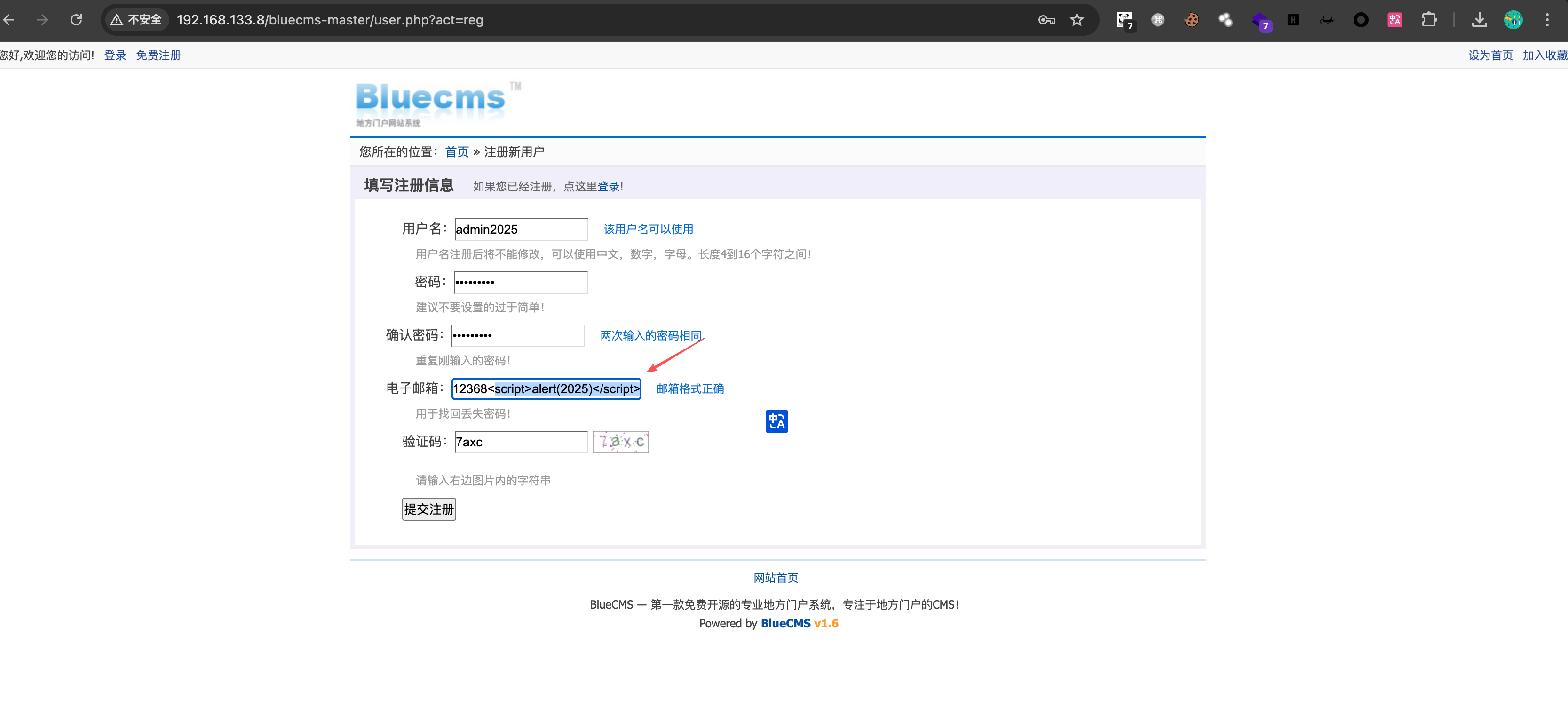Click 设为首页 in top right
This screenshot has width=1568, height=713.
coord(1490,55)
